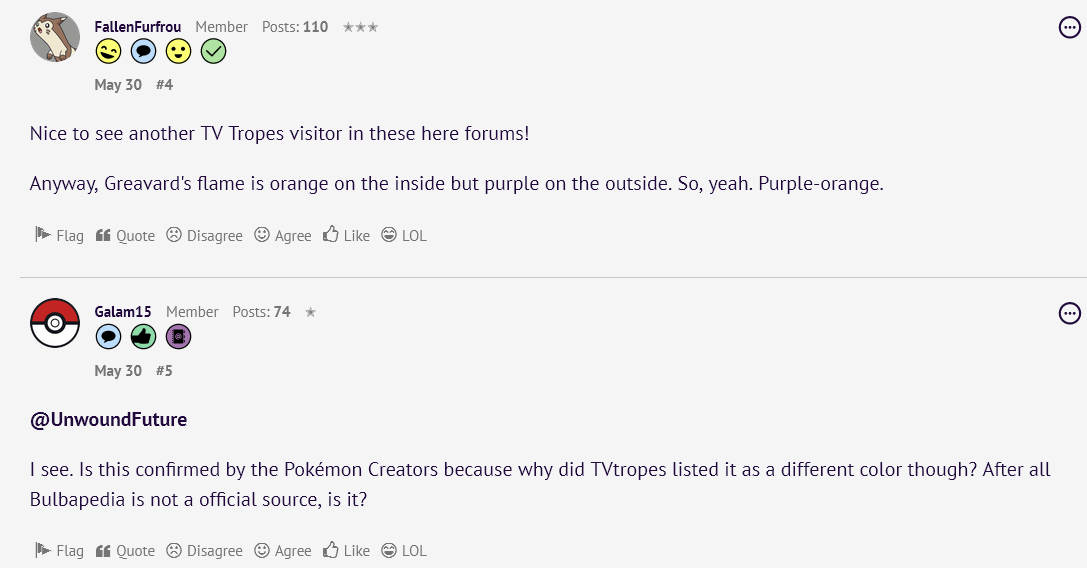Open the more options menu for post #4
Image resolution: width=1087 pixels, height=568 pixels.
click(1070, 28)
